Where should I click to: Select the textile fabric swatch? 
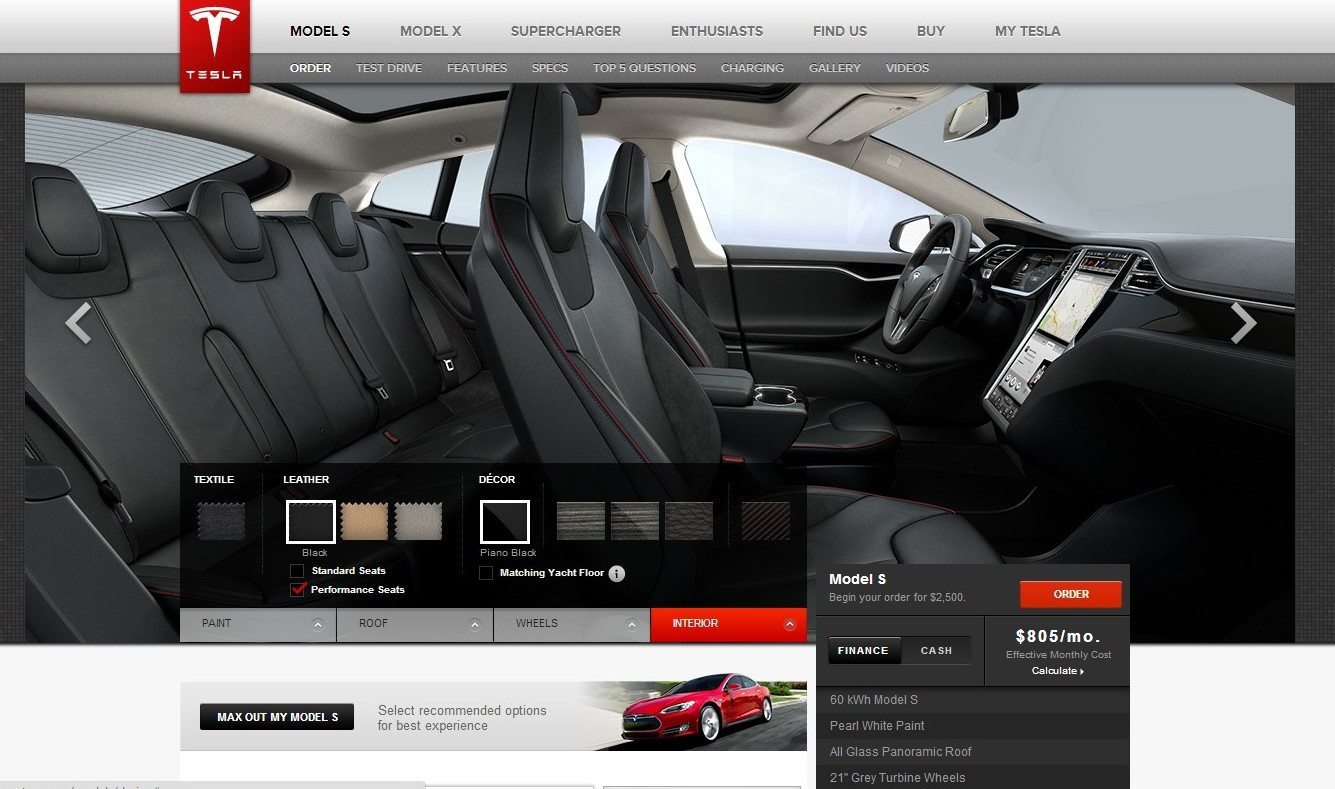tap(220, 521)
